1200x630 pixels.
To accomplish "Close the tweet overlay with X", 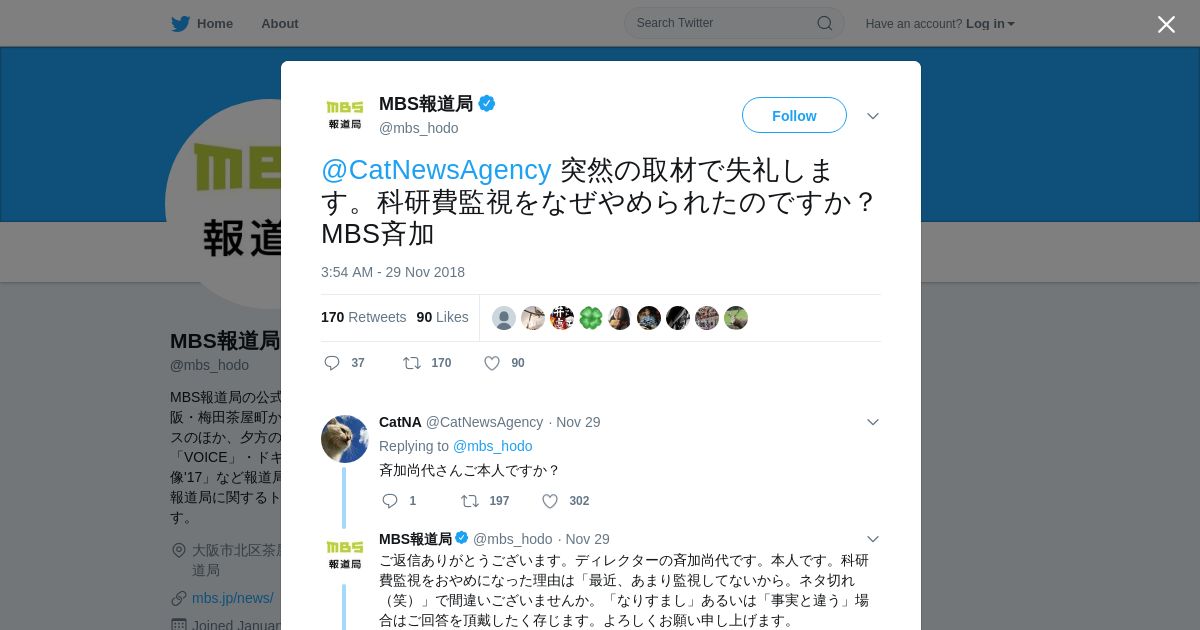I will pos(1166,24).
